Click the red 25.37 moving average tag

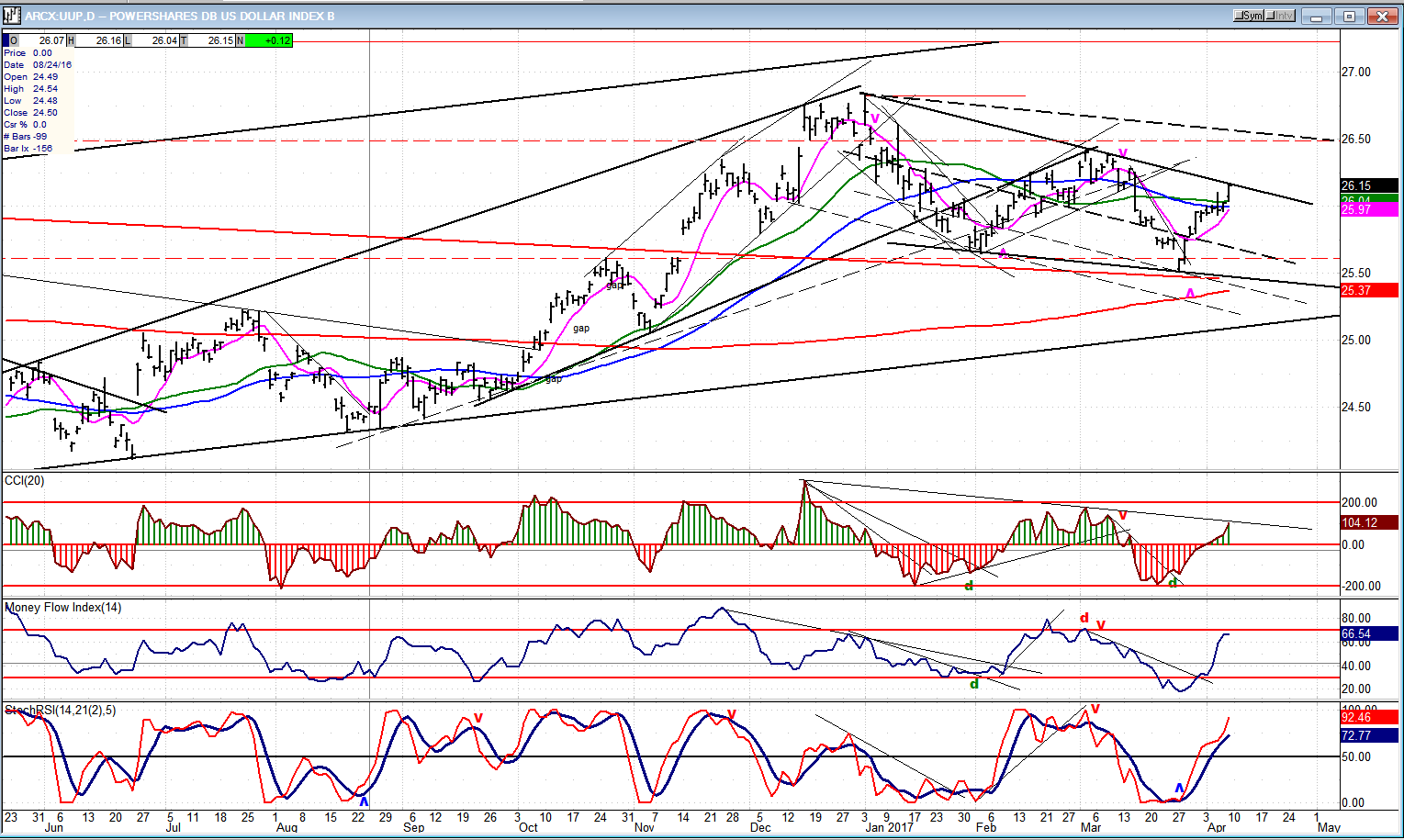[x=1368, y=290]
